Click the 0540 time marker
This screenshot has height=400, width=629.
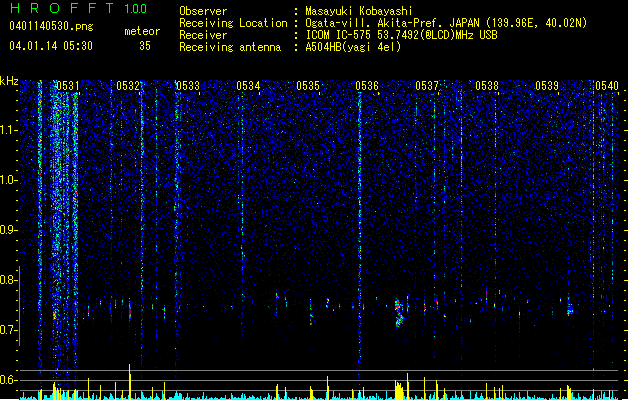(607, 86)
